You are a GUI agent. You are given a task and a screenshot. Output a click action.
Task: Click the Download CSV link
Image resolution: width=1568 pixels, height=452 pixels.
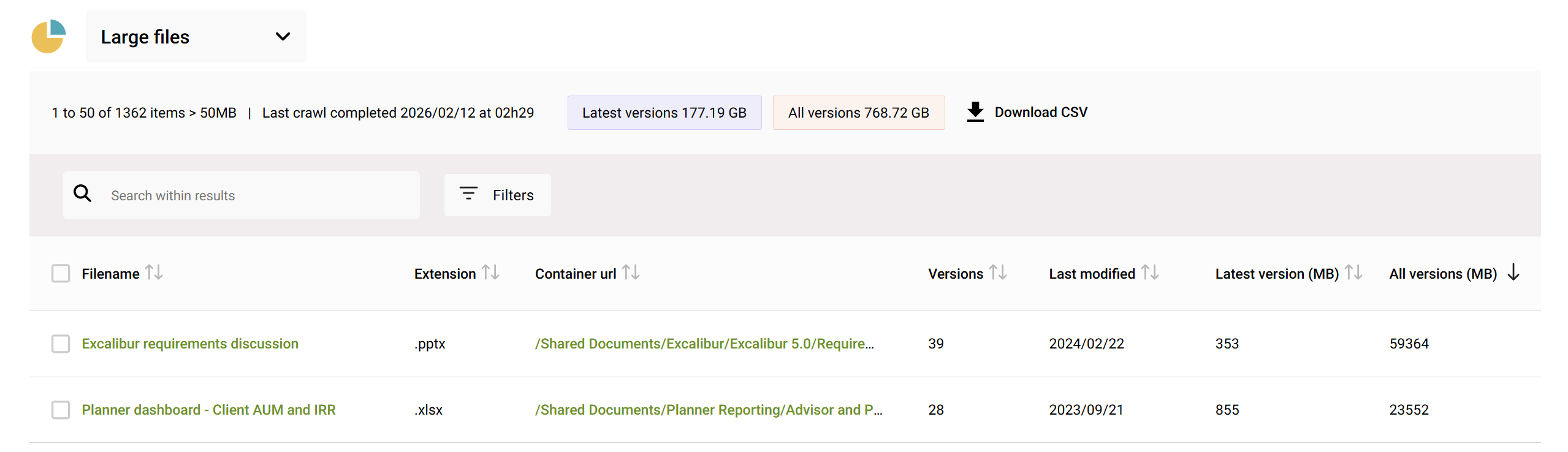(x=1040, y=112)
